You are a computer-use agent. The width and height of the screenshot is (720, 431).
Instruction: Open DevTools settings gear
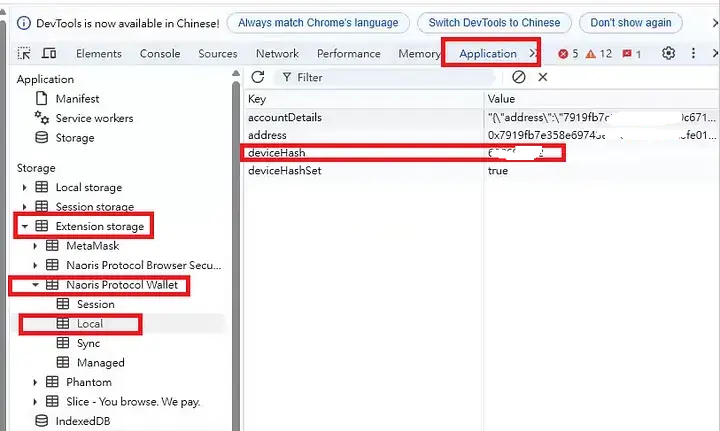pos(668,53)
